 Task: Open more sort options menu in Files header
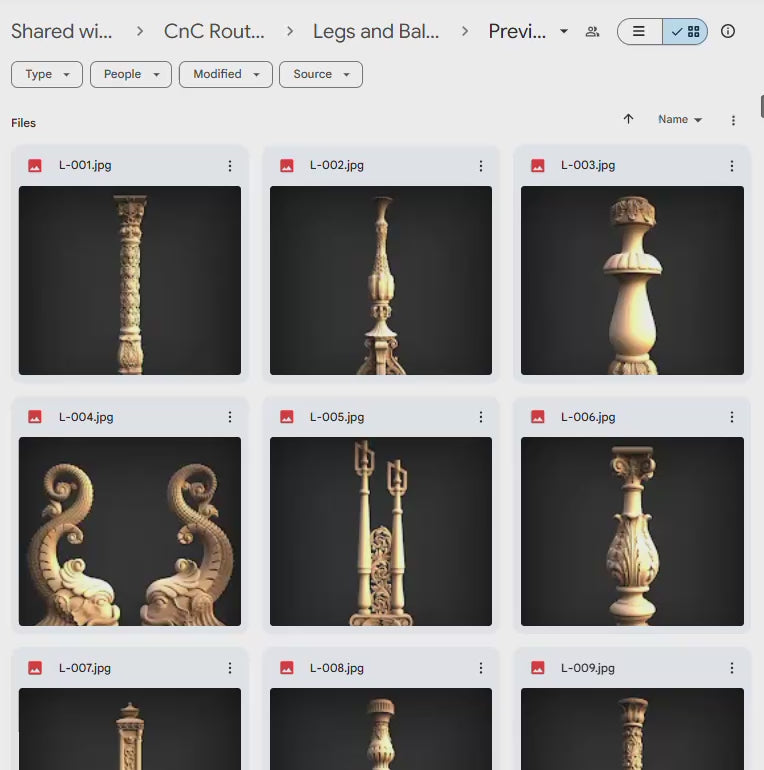tap(733, 120)
